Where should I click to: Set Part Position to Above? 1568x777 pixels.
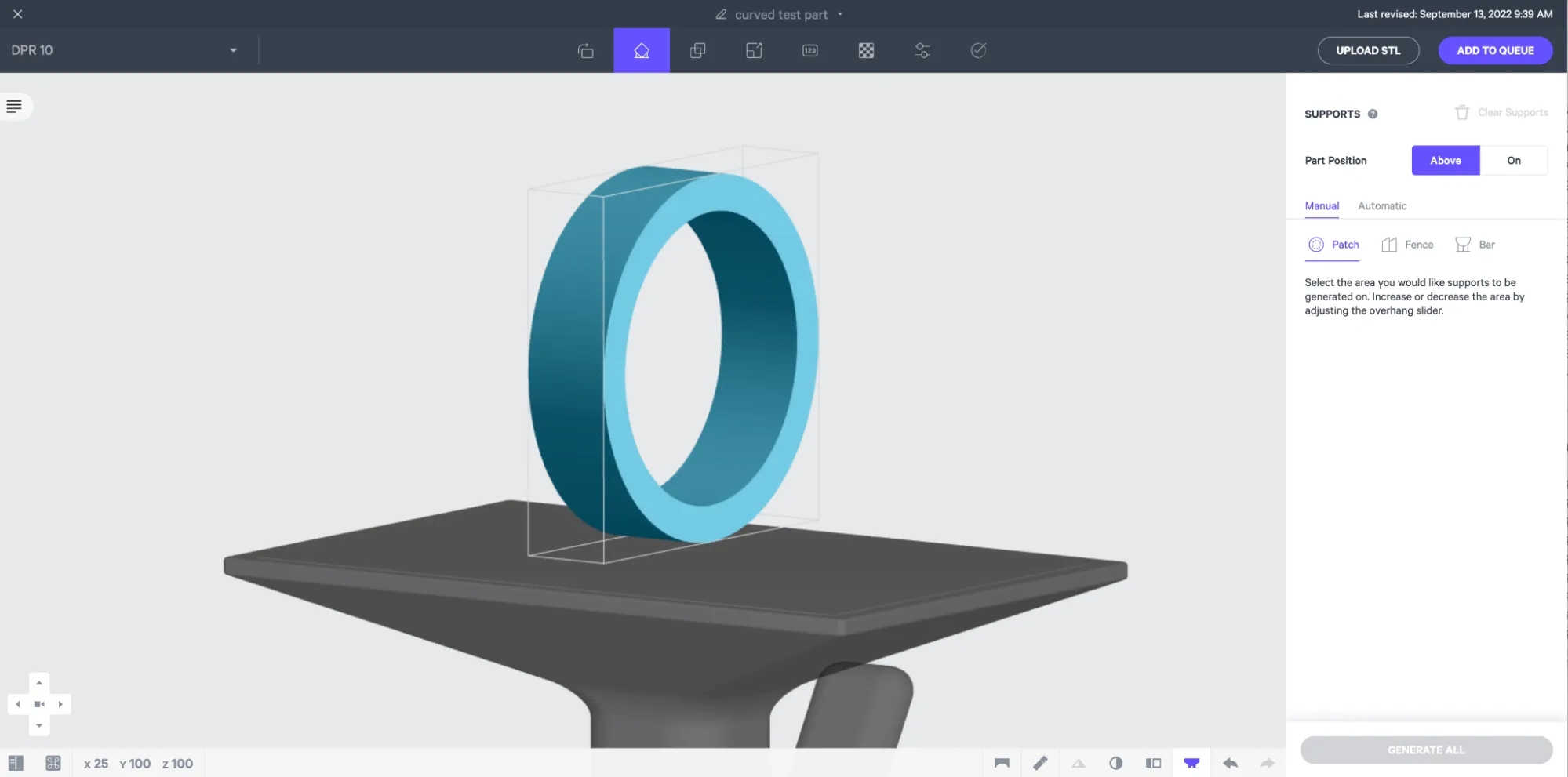click(x=1446, y=160)
